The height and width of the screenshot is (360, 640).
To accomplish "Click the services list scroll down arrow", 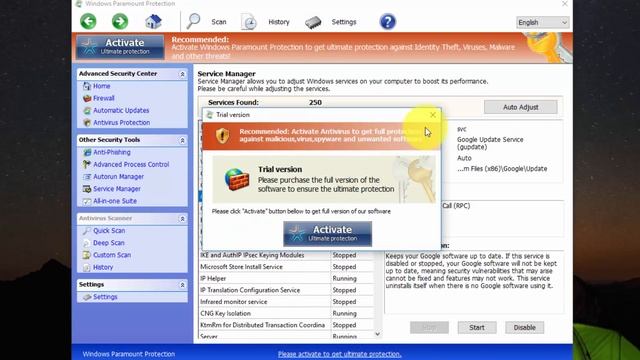I will click(378, 334).
